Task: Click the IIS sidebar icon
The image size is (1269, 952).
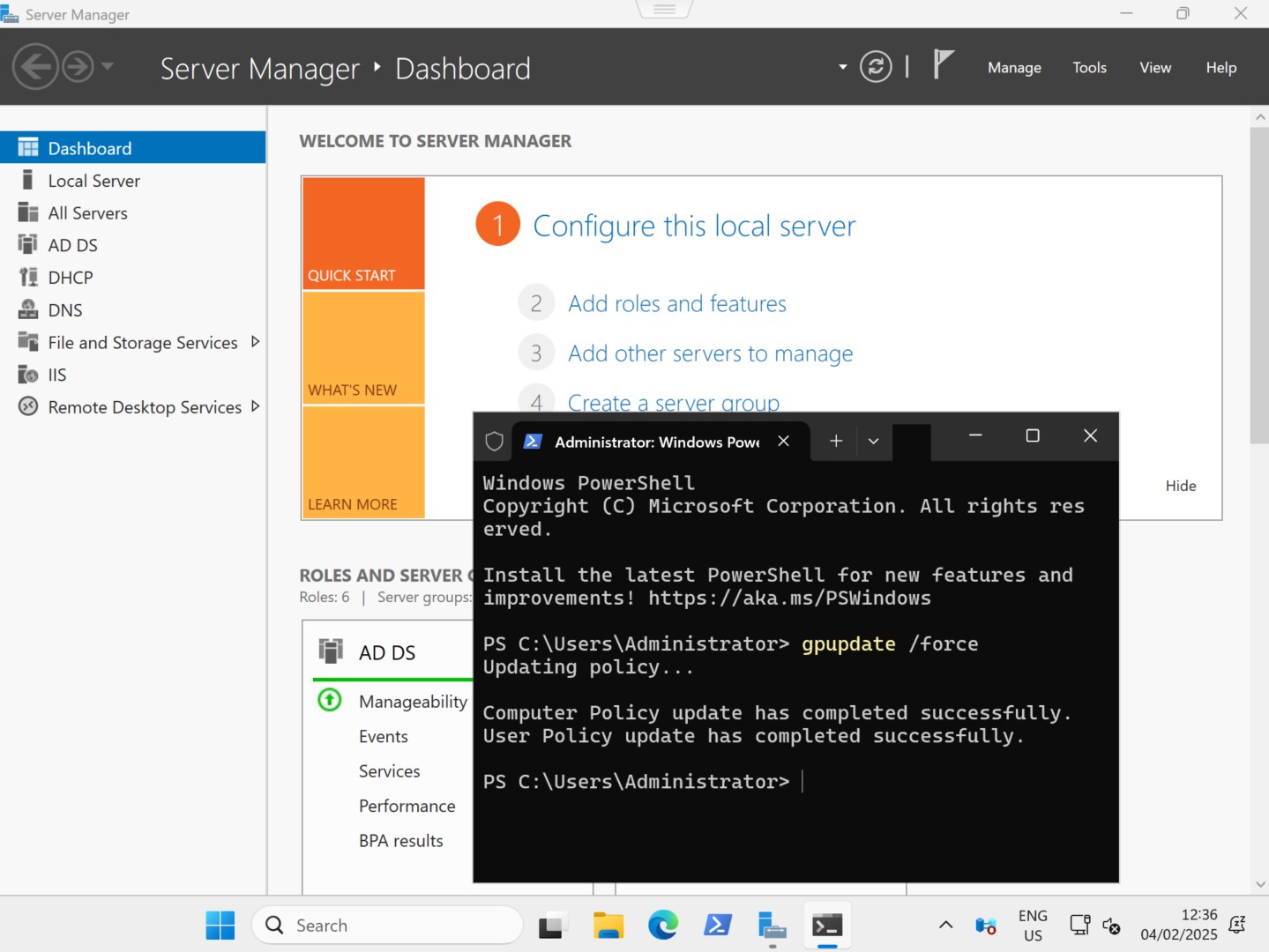Action: (x=28, y=375)
